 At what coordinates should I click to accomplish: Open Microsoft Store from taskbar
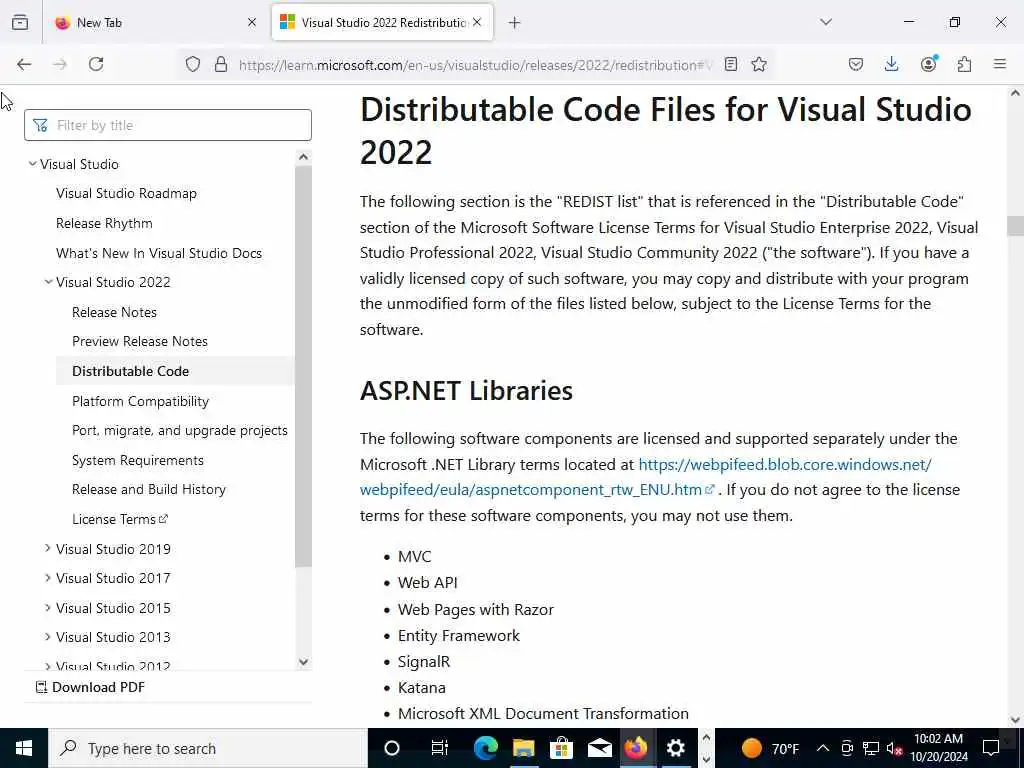[x=561, y=748]
